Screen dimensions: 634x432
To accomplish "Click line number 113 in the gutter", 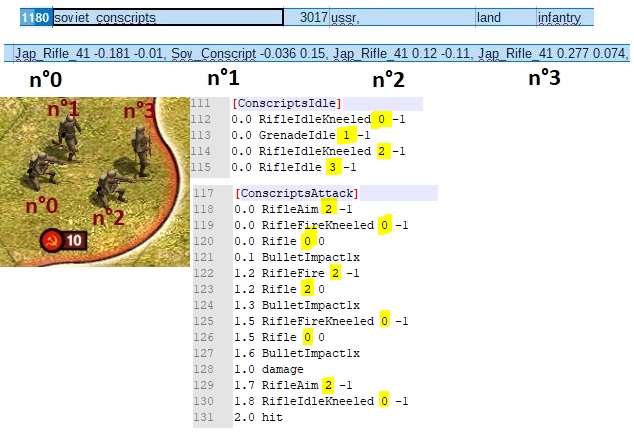I will [201, 135].
